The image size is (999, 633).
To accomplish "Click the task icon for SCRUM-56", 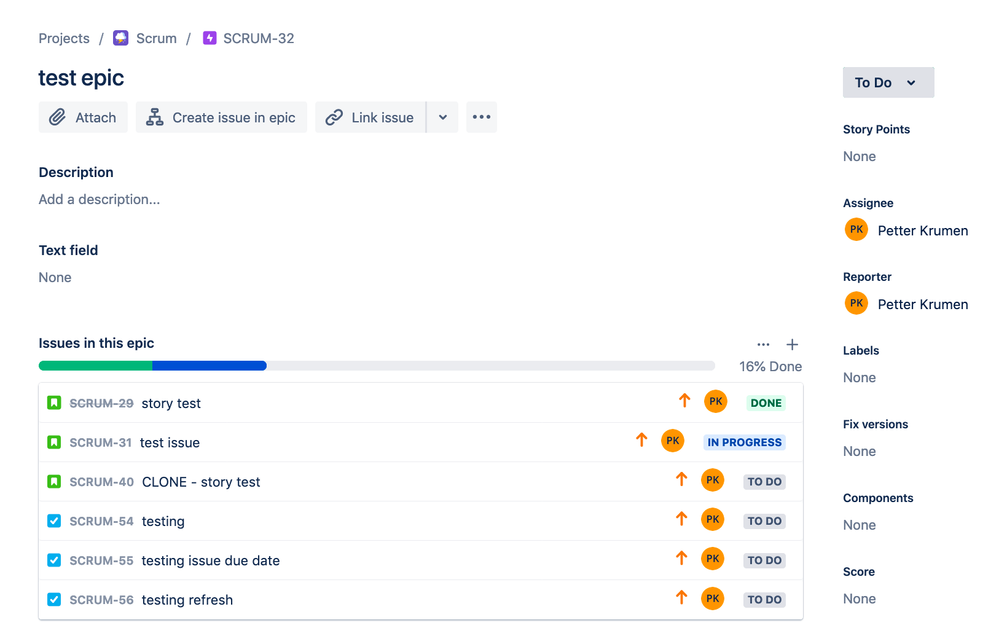I will point(54,599).
